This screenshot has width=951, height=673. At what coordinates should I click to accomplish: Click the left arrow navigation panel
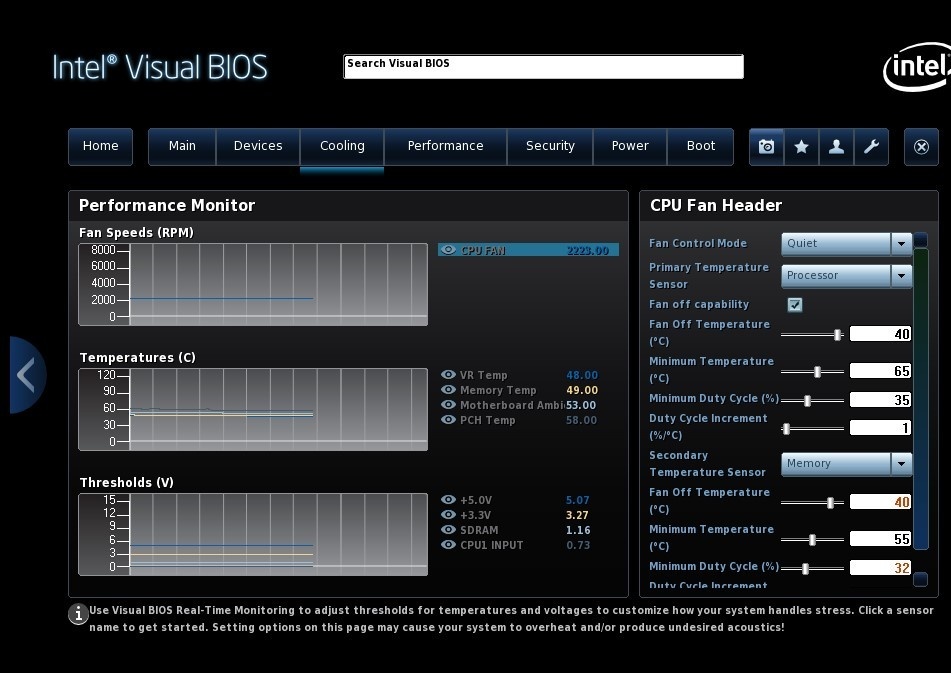pyautogui.click(x=27, y=375)
